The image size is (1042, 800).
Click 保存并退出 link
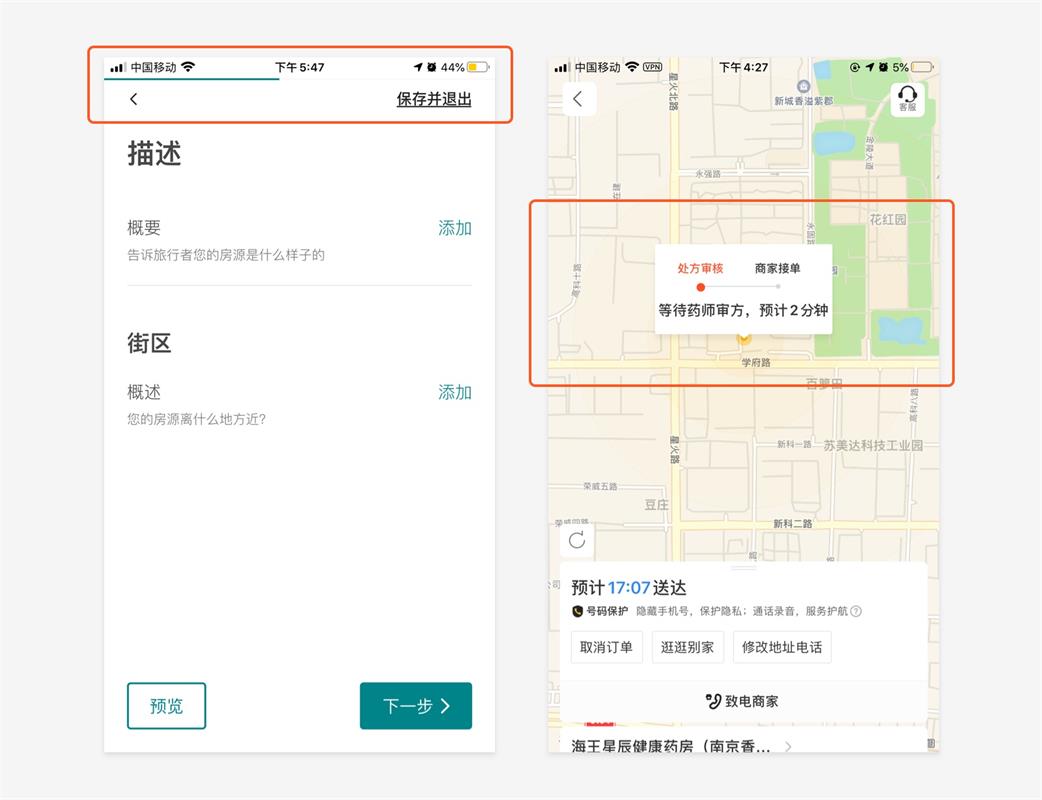tap(433, 99)
